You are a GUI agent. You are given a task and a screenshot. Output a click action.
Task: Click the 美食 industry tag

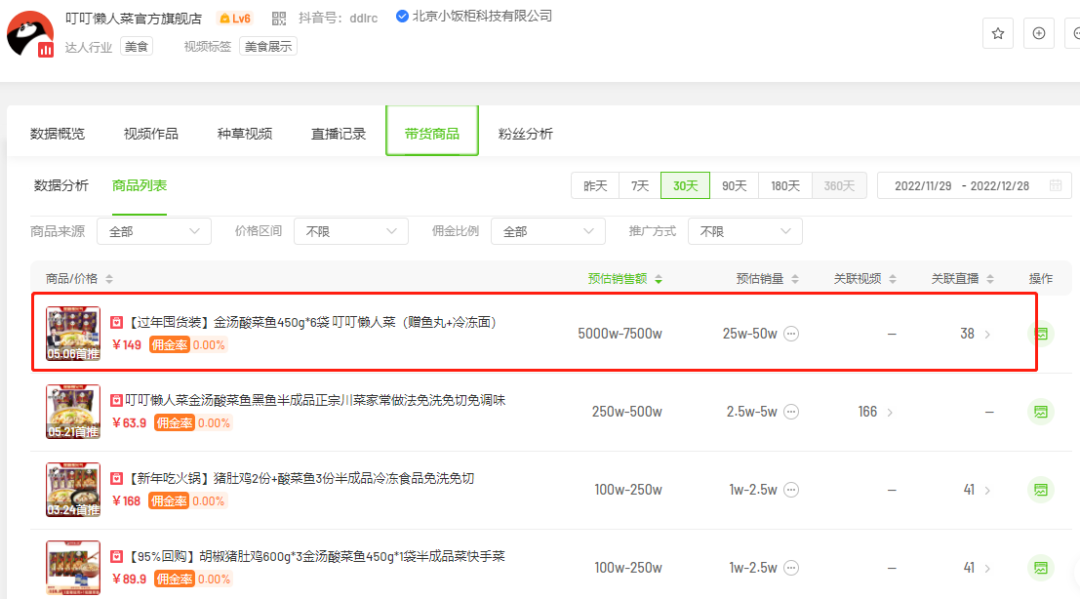pos(136,46)
